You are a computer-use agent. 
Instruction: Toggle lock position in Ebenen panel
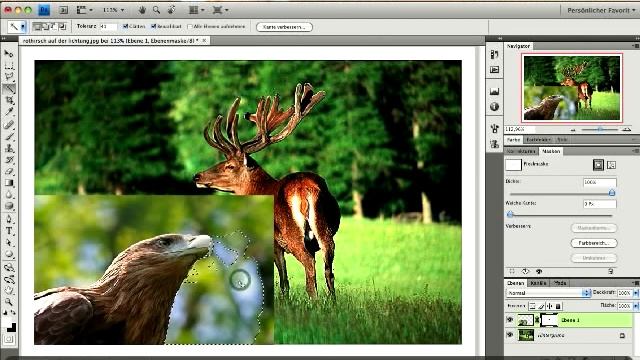(549, 306)
